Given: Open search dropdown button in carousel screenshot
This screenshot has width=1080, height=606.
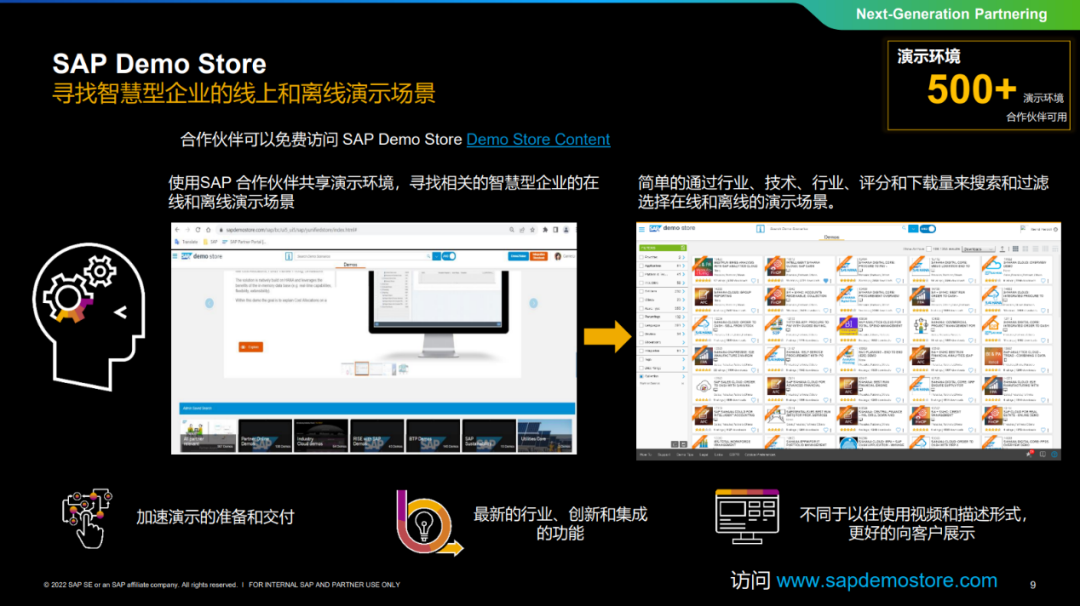Looking at the screenshot, I should tap(436, 256).
